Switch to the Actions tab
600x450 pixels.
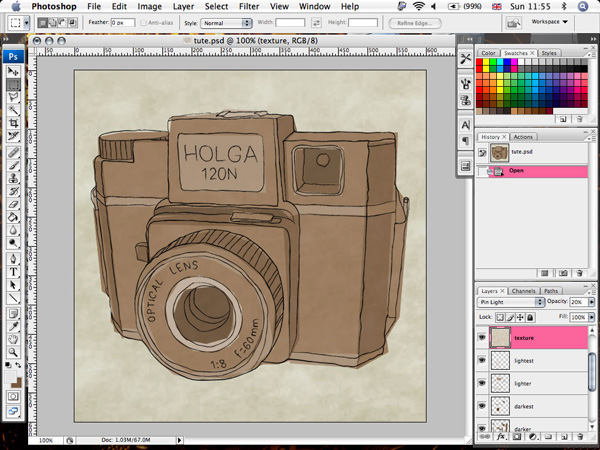(x=523, y=137)
